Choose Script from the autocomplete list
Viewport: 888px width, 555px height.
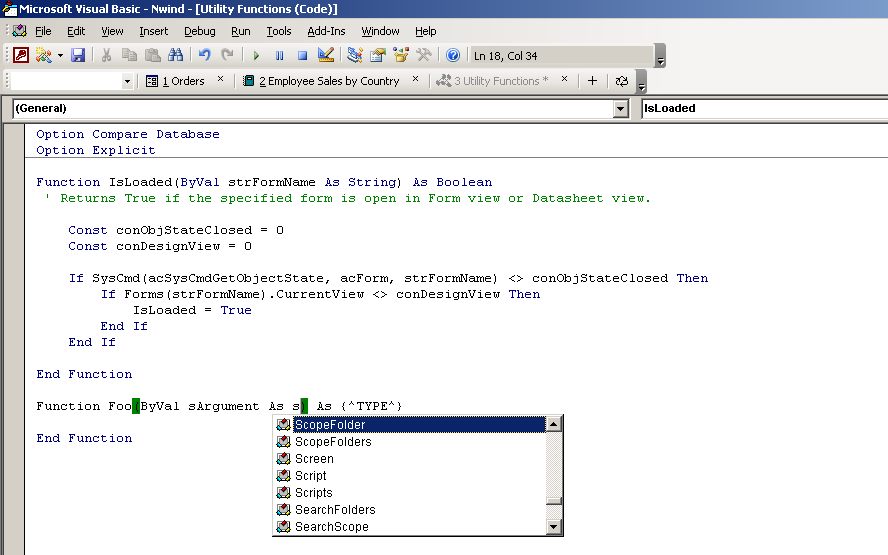tap(410, 476)
